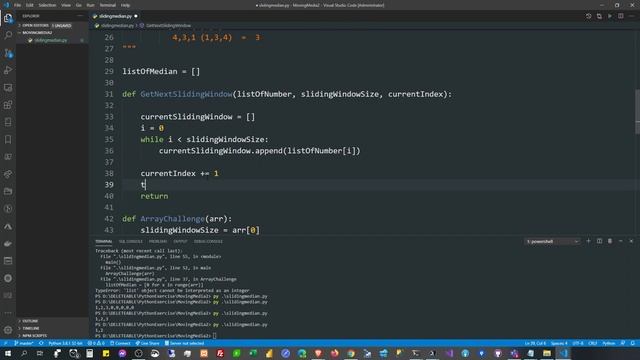Click the errors and warnings status counter
Screen dimensions: 640x360
96,343
